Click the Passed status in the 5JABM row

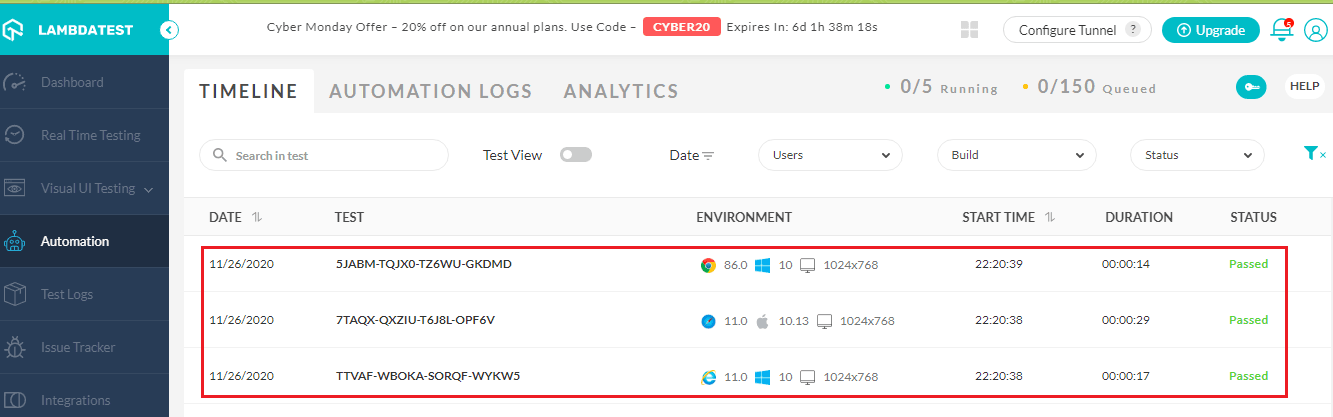click(x=1248, y=264)
